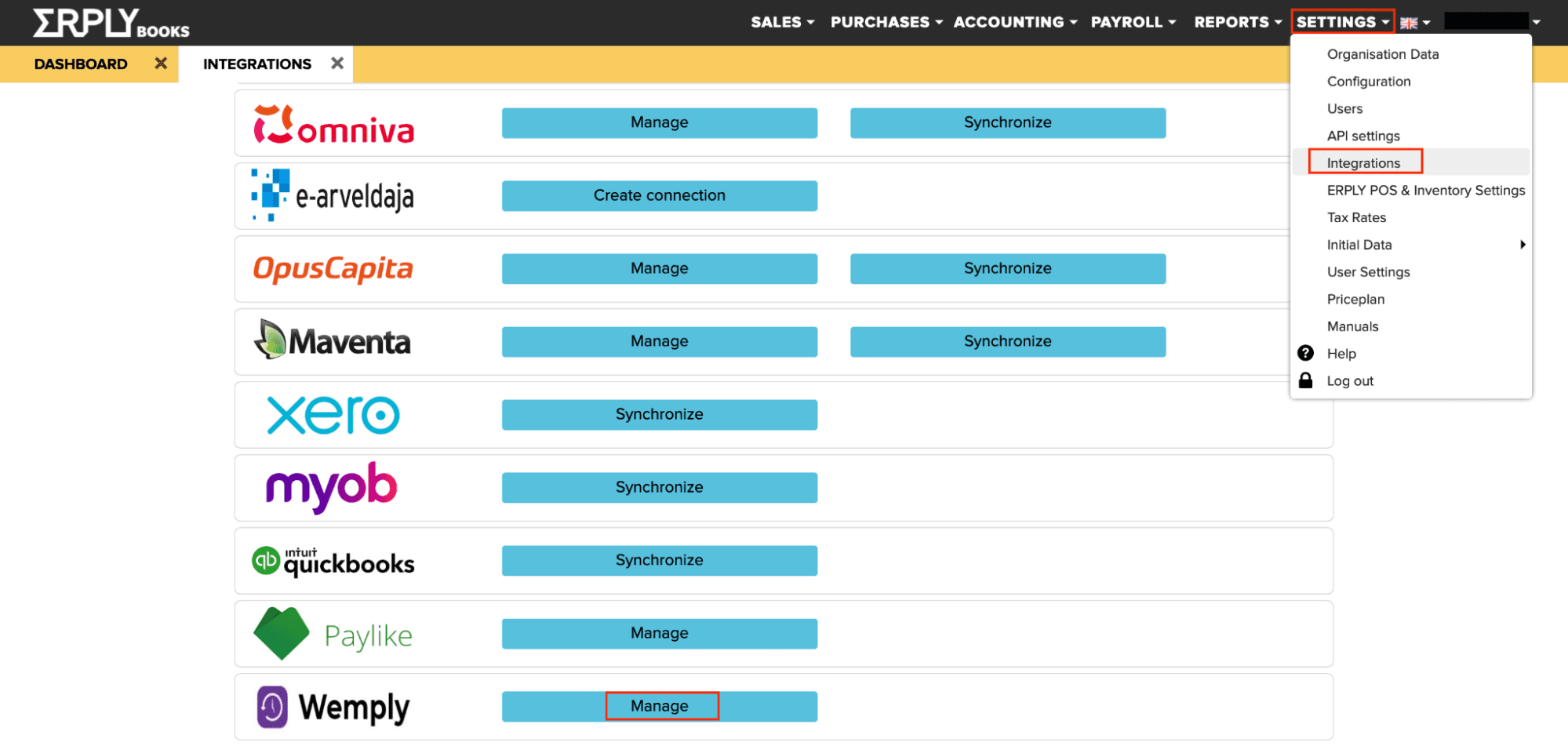Click Manage for Wemply
The height and width of the screenshot is (746, 1568).
(660, 706)
